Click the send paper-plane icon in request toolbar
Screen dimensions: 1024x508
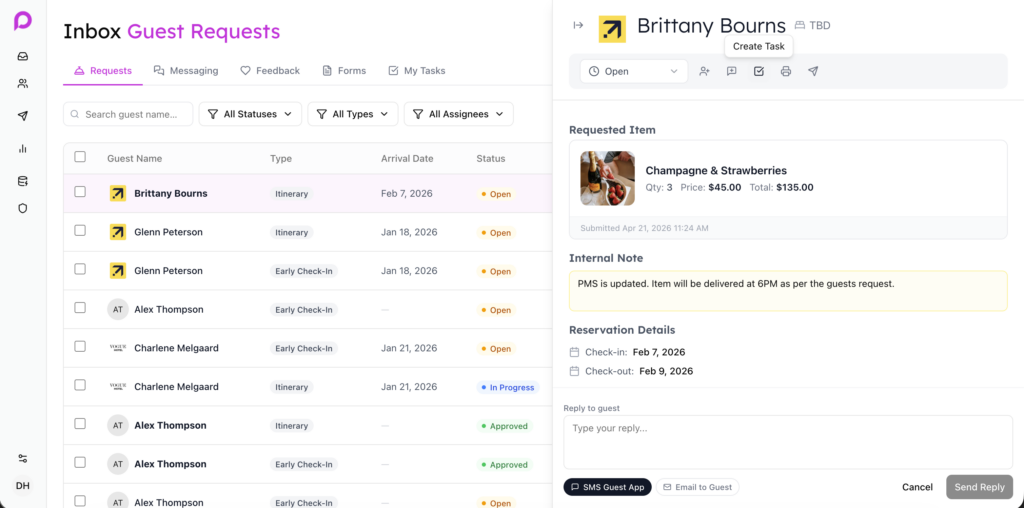pyautogui.click(x=813, y=71)
